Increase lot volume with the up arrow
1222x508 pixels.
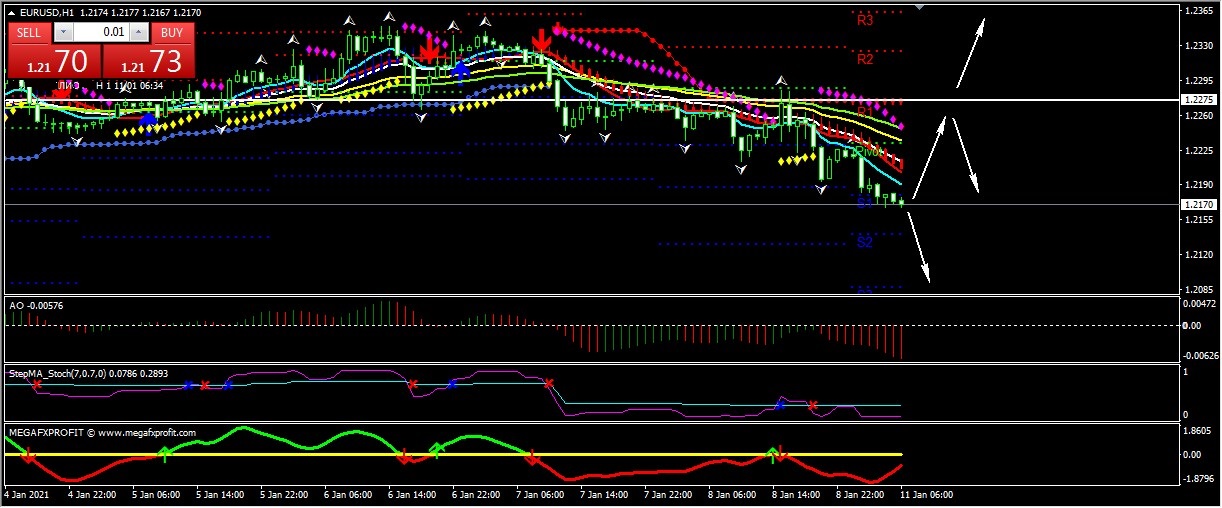click(x=140, y=32)
